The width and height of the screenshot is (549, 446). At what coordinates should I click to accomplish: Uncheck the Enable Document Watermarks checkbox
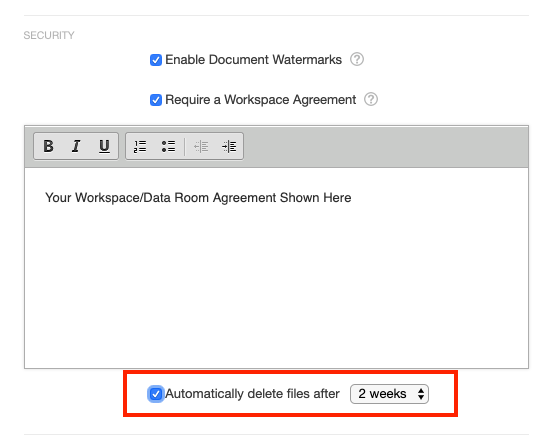[156, 60]
